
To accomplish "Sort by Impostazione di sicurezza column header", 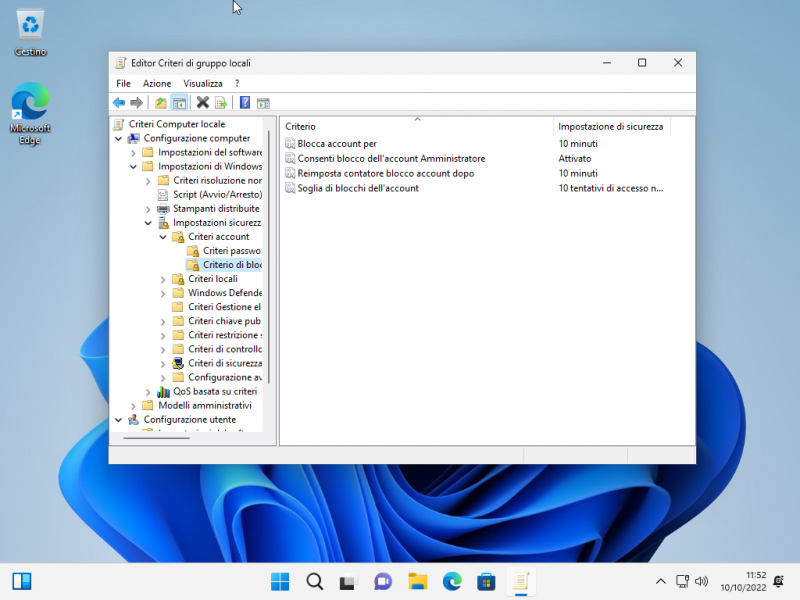I will click(612, 126).
